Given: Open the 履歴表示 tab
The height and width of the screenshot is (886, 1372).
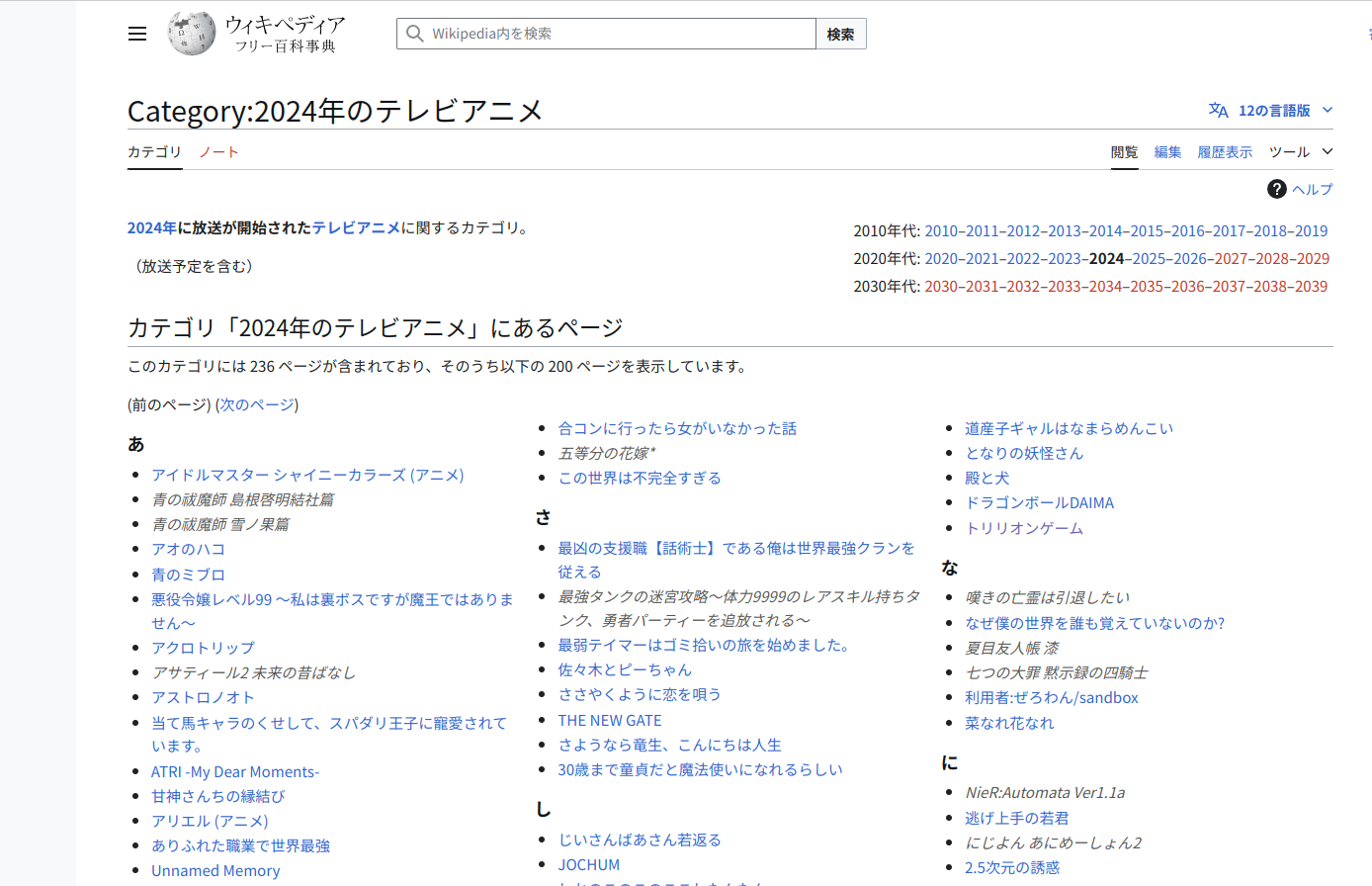Looking at the screenshot, I should 1225,151.
